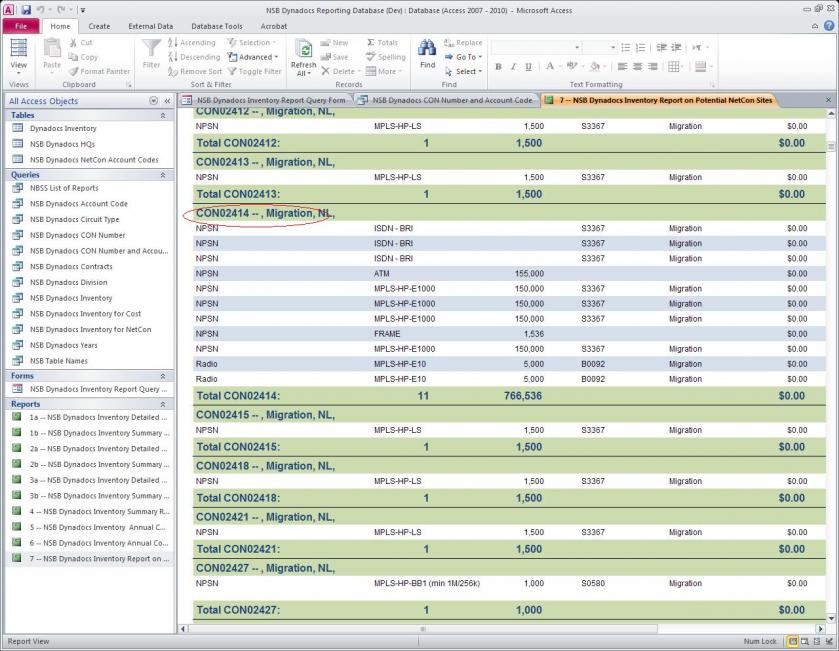Viewport: 839px width, 651px height.
Task: Open the Select dropdown in Find group
Action: [463, 71]
